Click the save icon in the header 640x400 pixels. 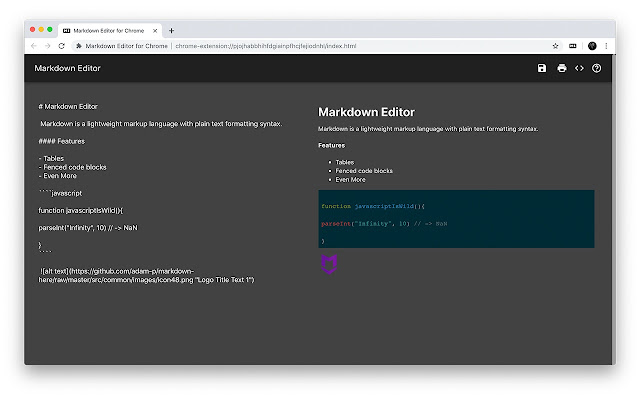point(542,68)
